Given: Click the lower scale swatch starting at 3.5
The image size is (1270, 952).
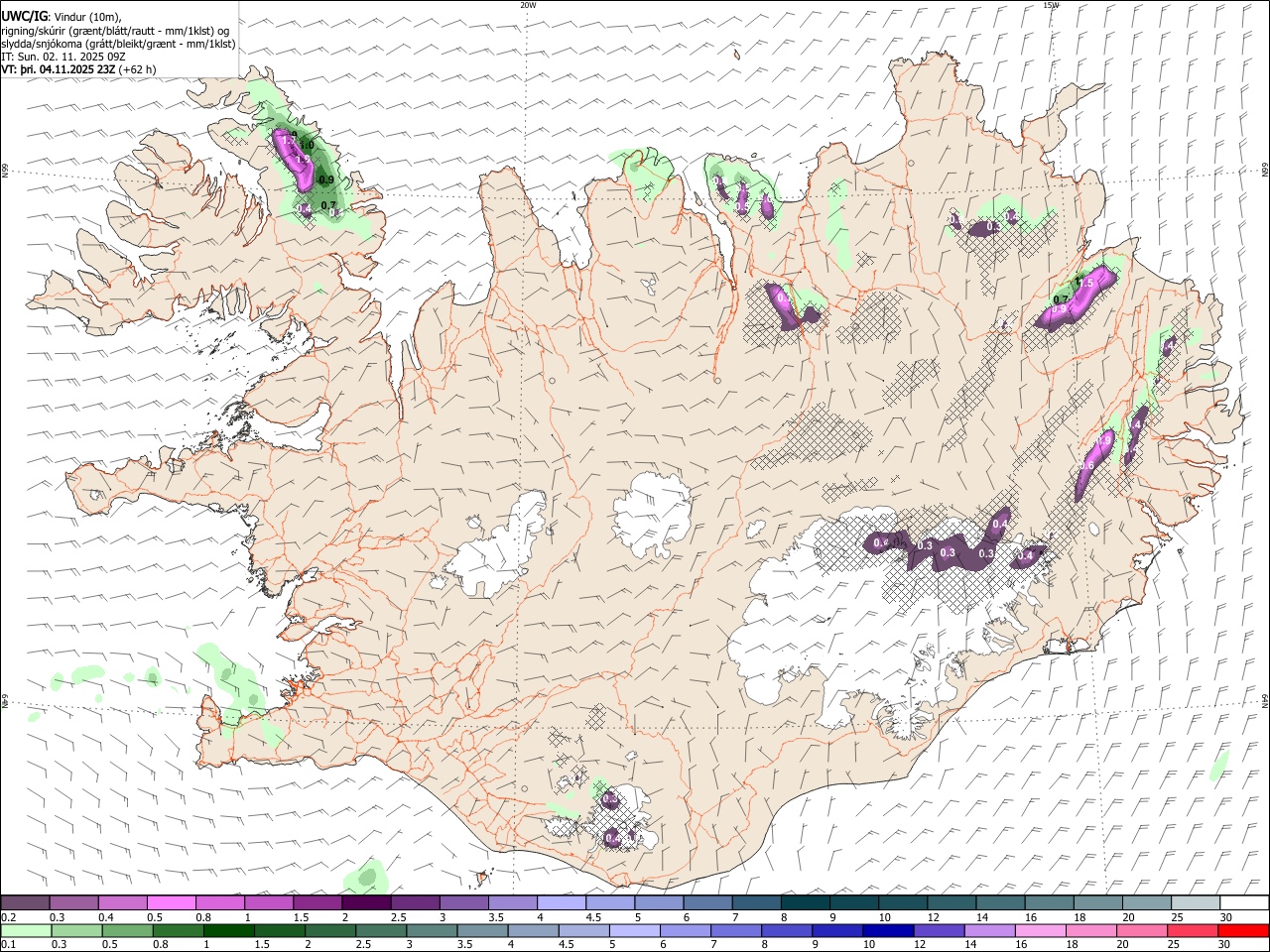Looking at the screenshot, I should tap(483, 930).
